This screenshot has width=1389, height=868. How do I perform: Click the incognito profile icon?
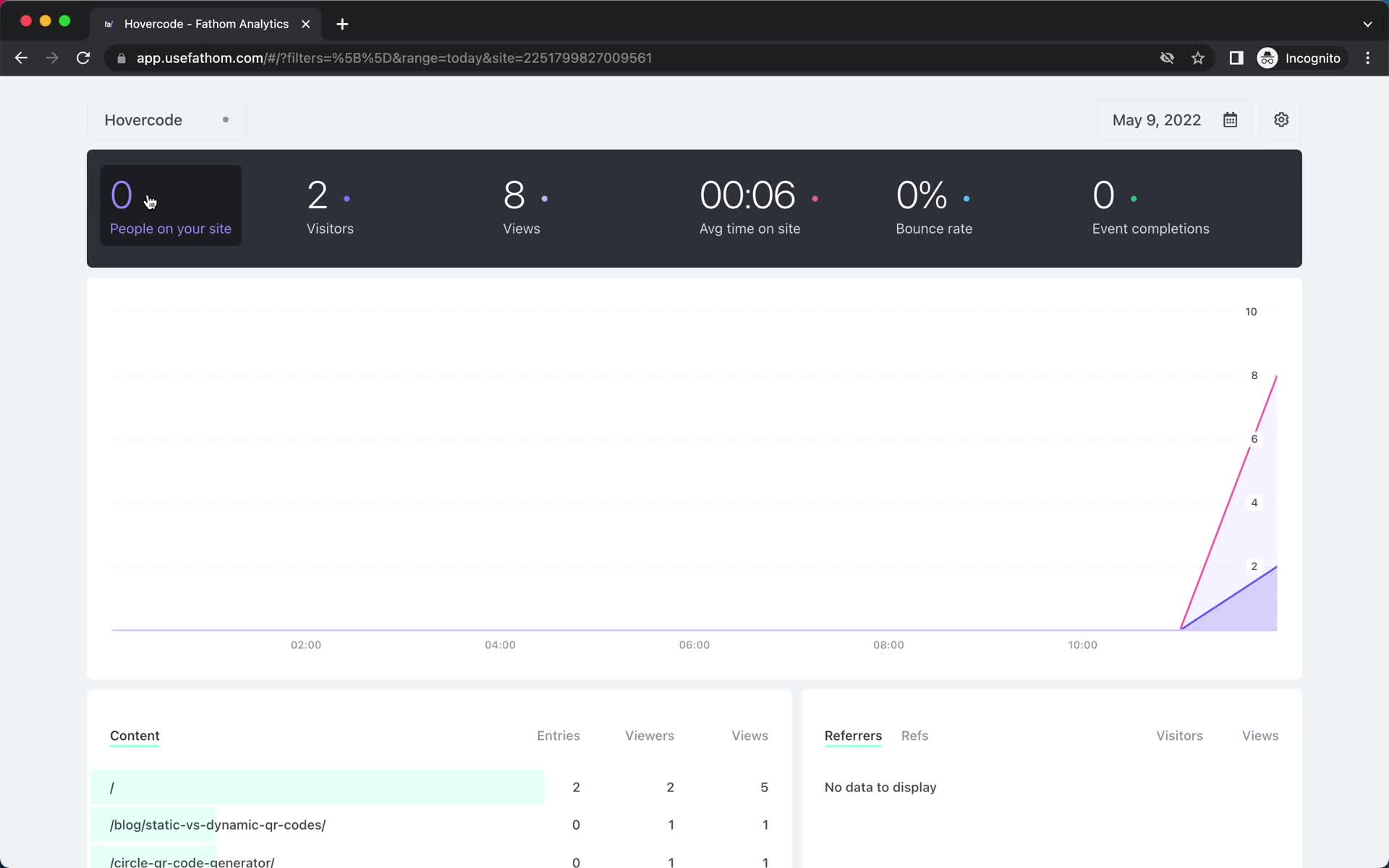point(1267,57)
